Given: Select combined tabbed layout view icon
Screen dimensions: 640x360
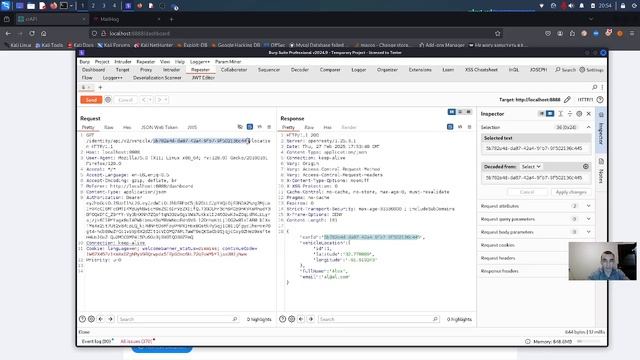Looking at the screenshot, I should point(469,112).
